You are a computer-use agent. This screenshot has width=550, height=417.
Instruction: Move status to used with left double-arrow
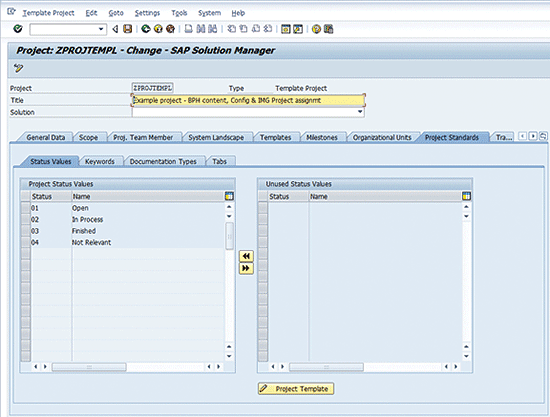[x=246, y=256]
